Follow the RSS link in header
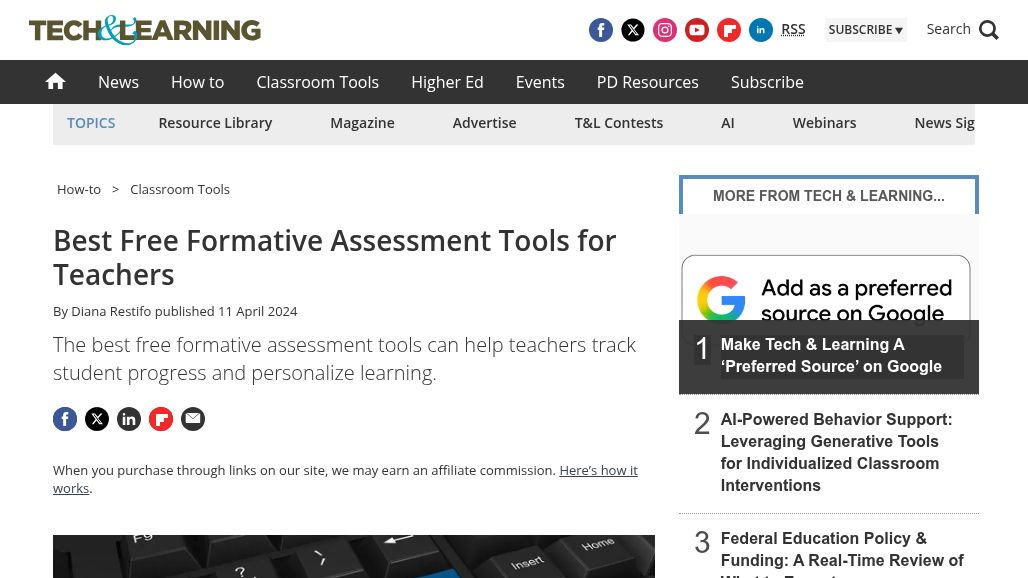This screenshot has width=1028, height=578. [x=793, y=30]
